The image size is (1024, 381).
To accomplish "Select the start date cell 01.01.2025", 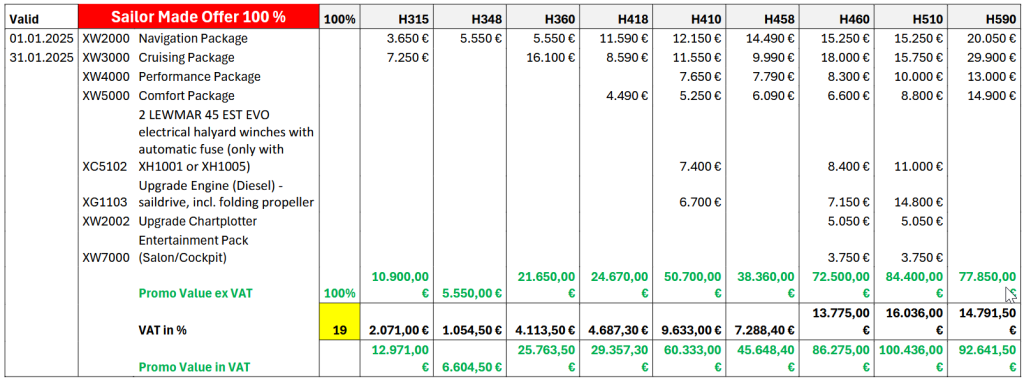I will pyautogui.click(x=42, y=39).
